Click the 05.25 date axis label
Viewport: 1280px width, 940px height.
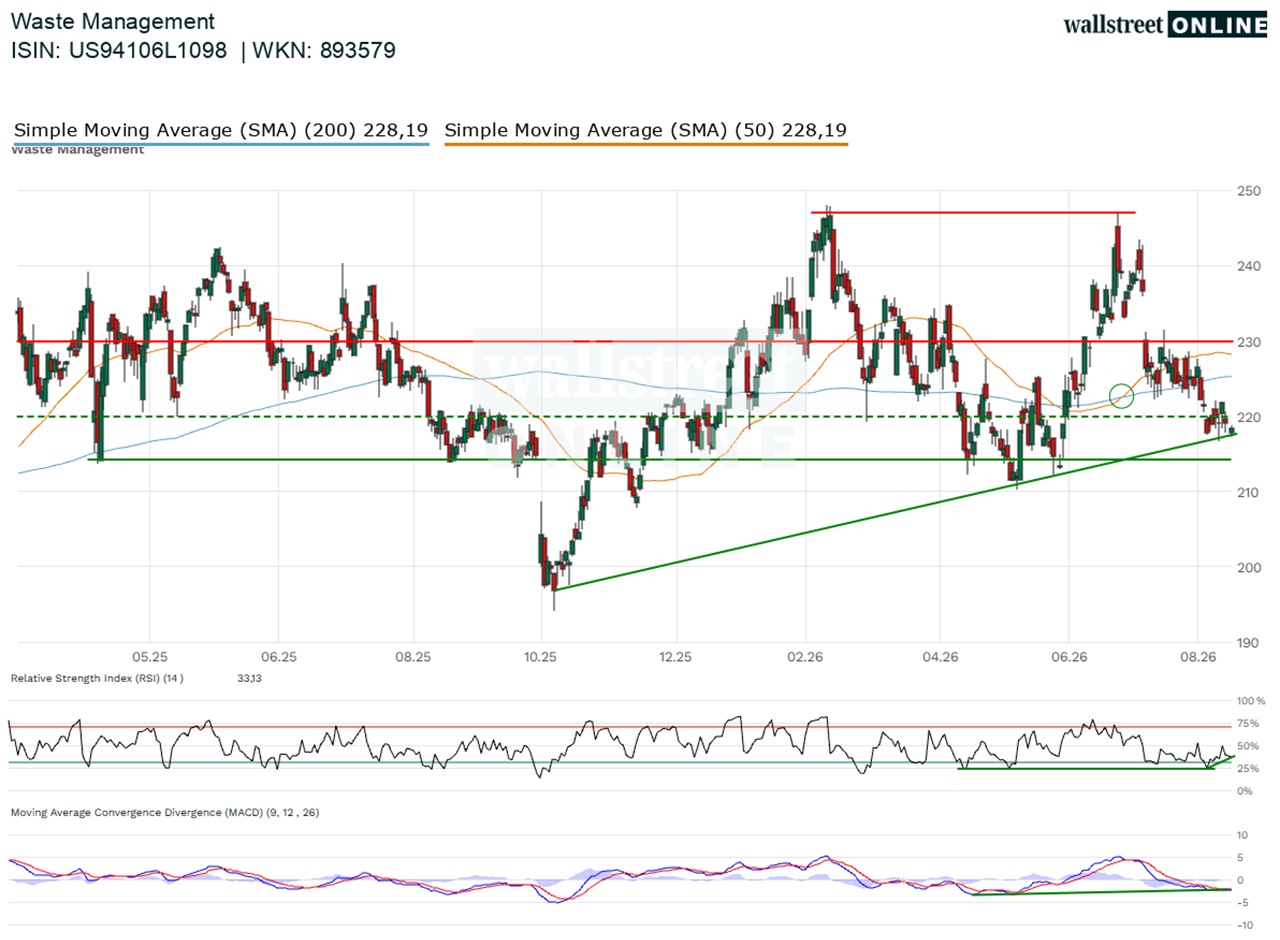[148, 655]
